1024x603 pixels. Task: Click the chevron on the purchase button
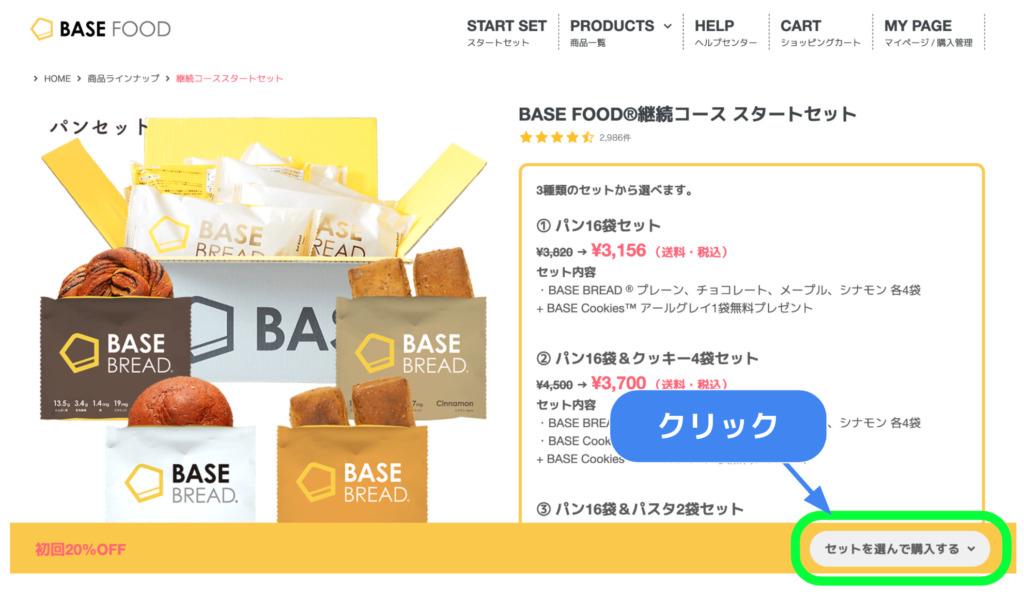click(971, 549)
